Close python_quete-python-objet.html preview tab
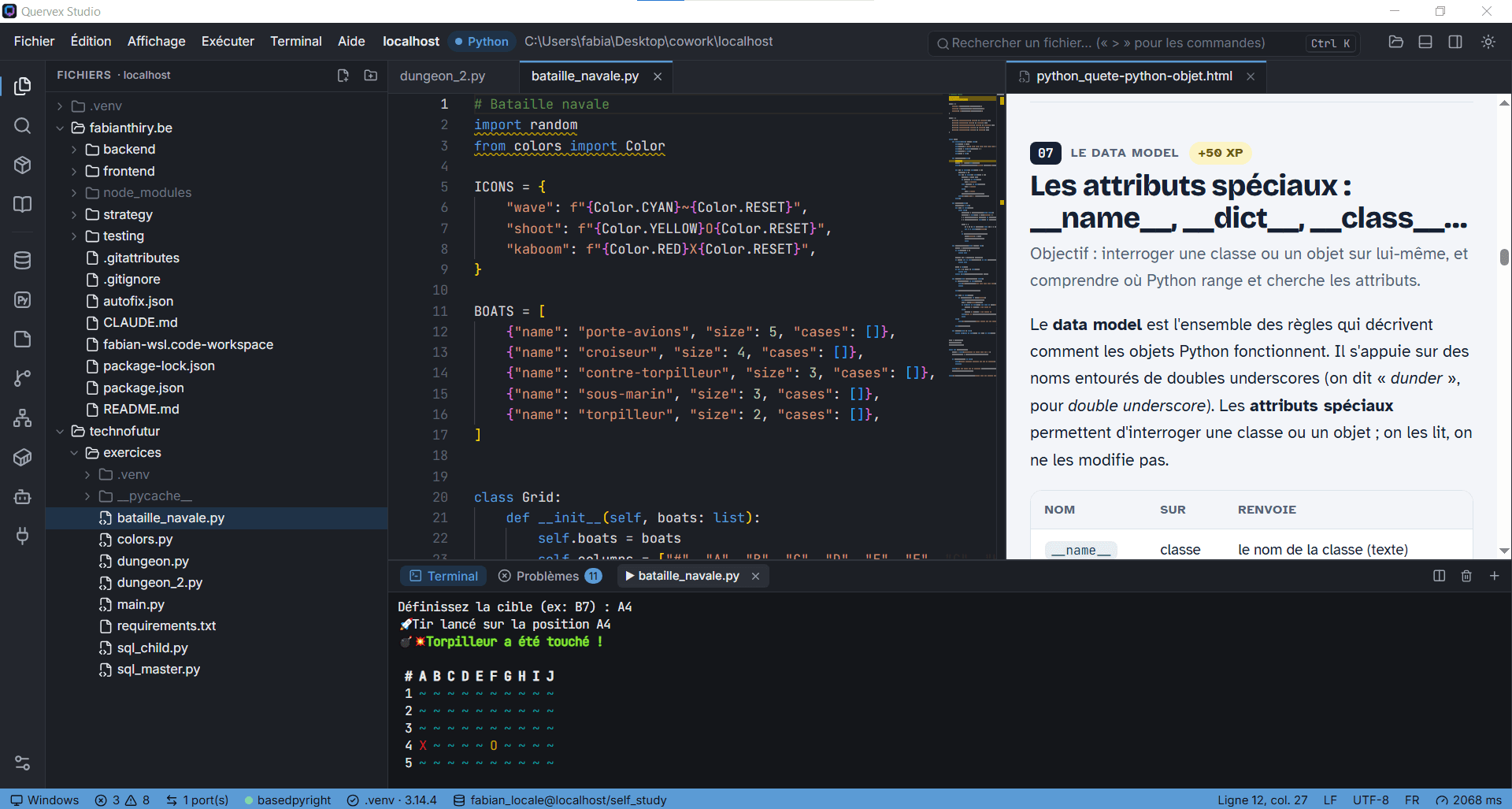1512x809 pixels. [1251, 76]
